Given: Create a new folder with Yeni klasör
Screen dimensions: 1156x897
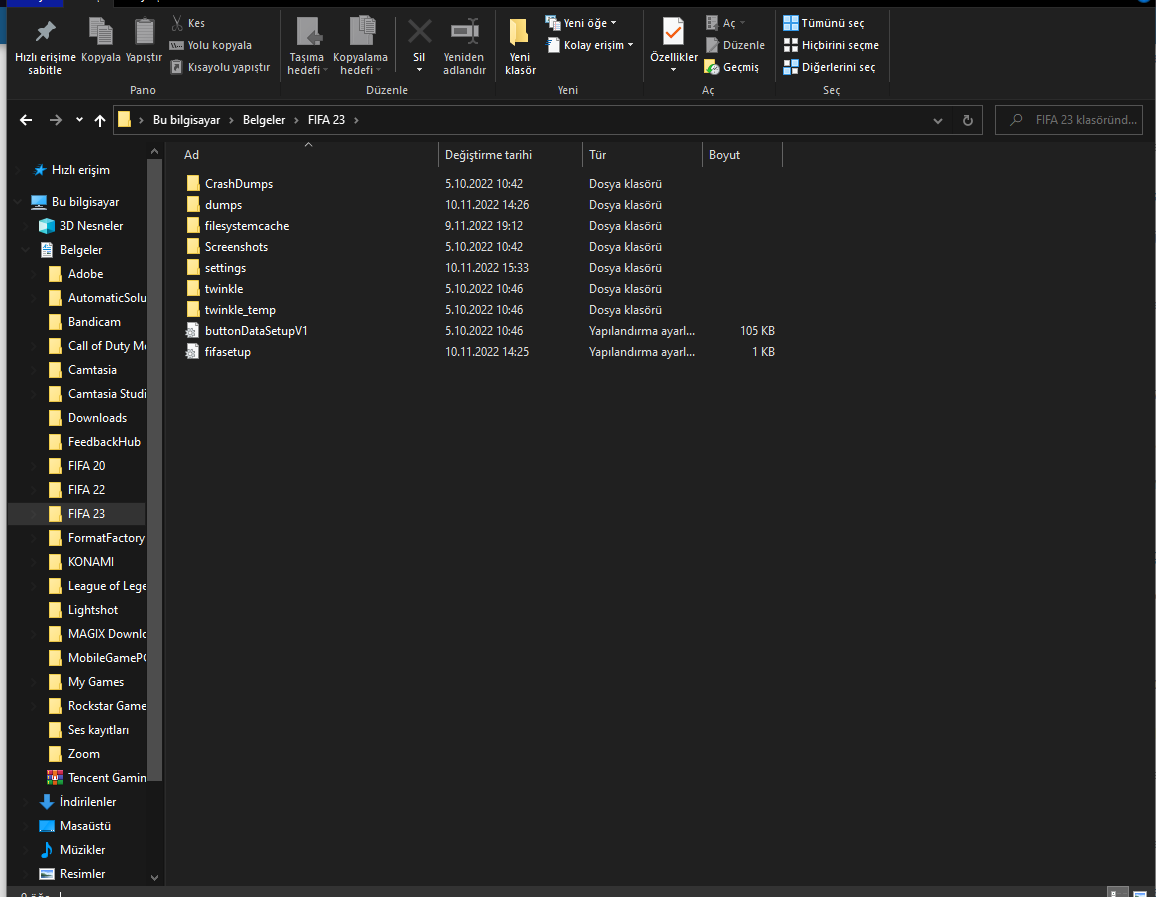Looking at the screenshot, I should 520,46.
